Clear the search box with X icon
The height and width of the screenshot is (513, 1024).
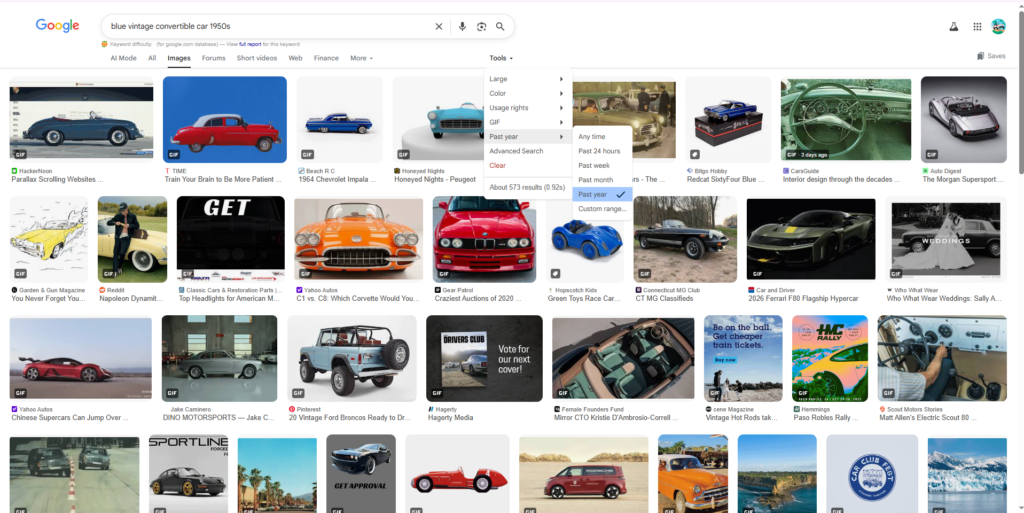(x=438, y=27)
